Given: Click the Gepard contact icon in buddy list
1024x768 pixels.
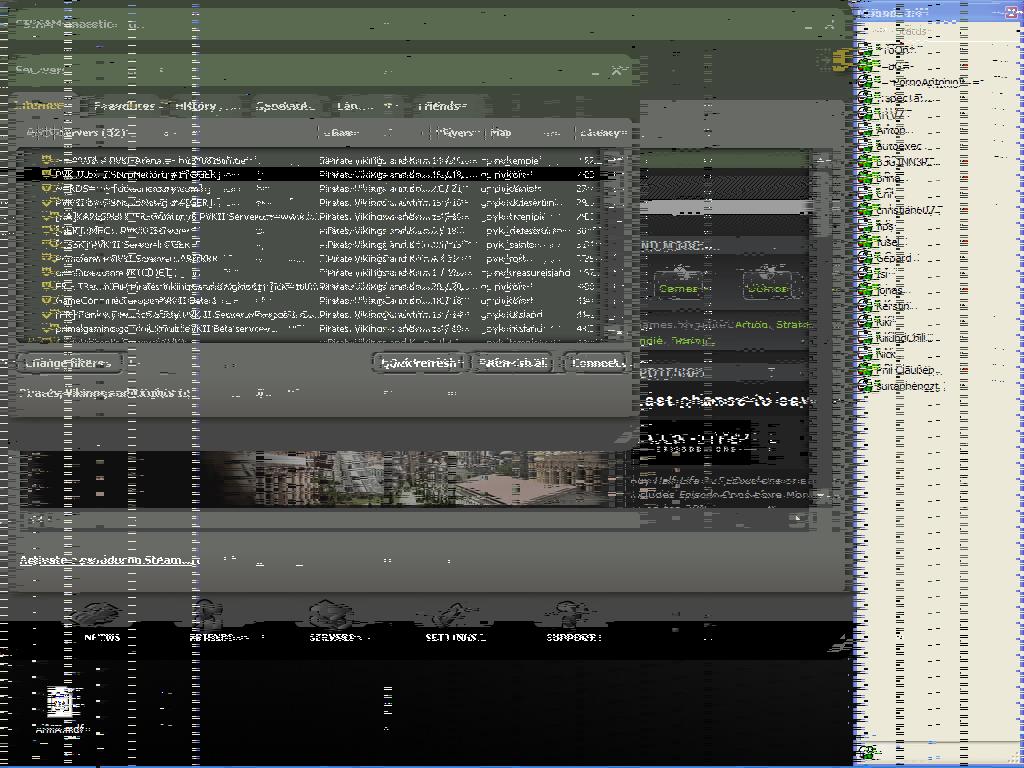Looking at the screenshot, I should coord(865,258).
